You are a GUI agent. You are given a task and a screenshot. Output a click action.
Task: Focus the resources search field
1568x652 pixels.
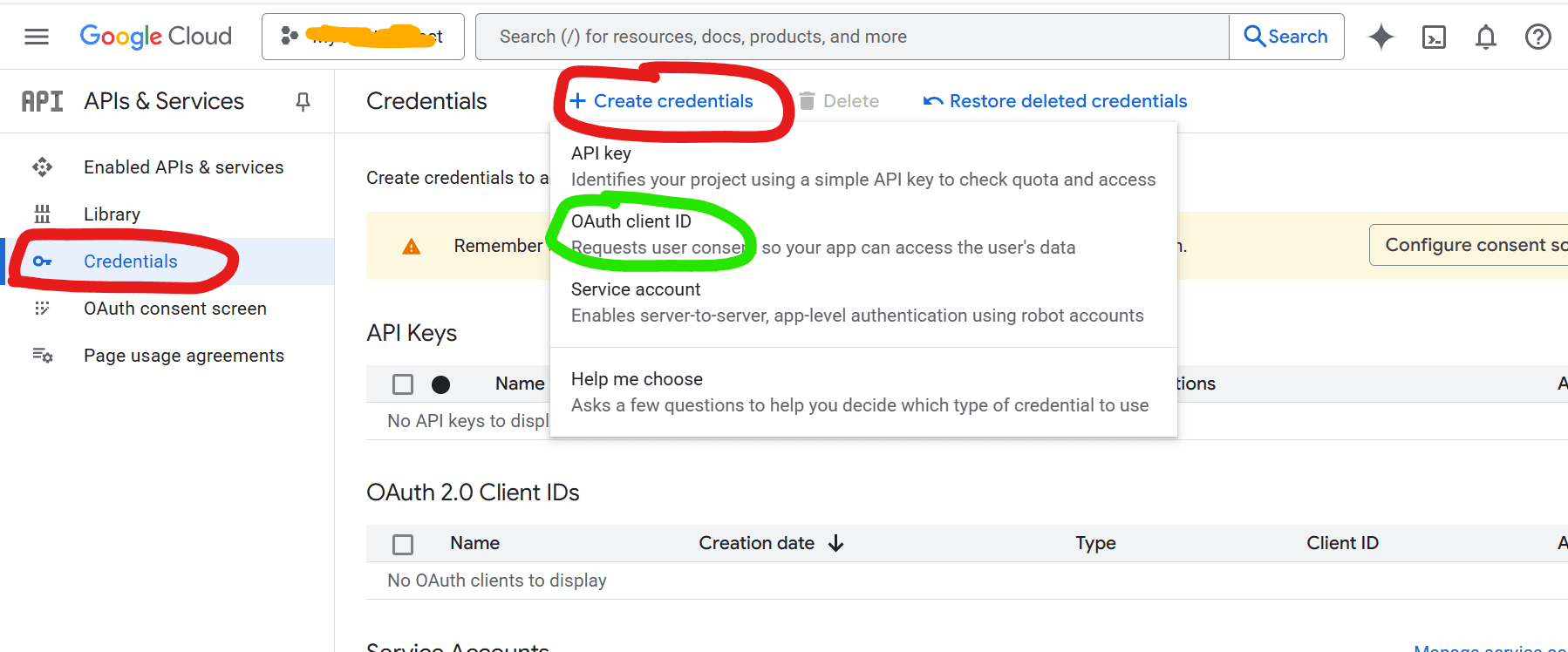click(852, 37)
